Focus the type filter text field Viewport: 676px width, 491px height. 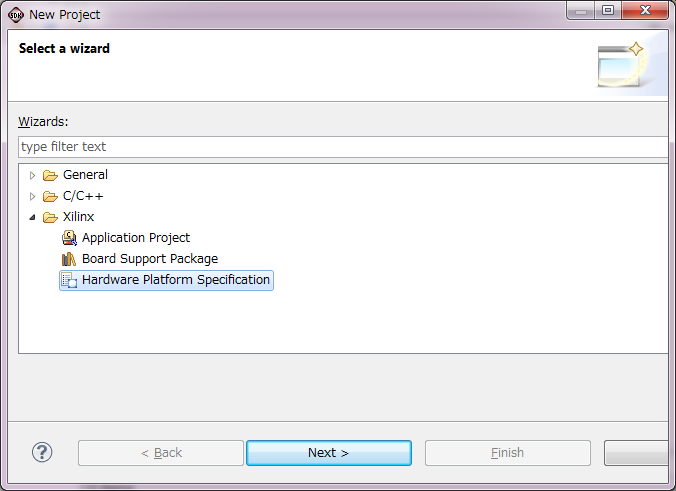(x=343, y=147)
